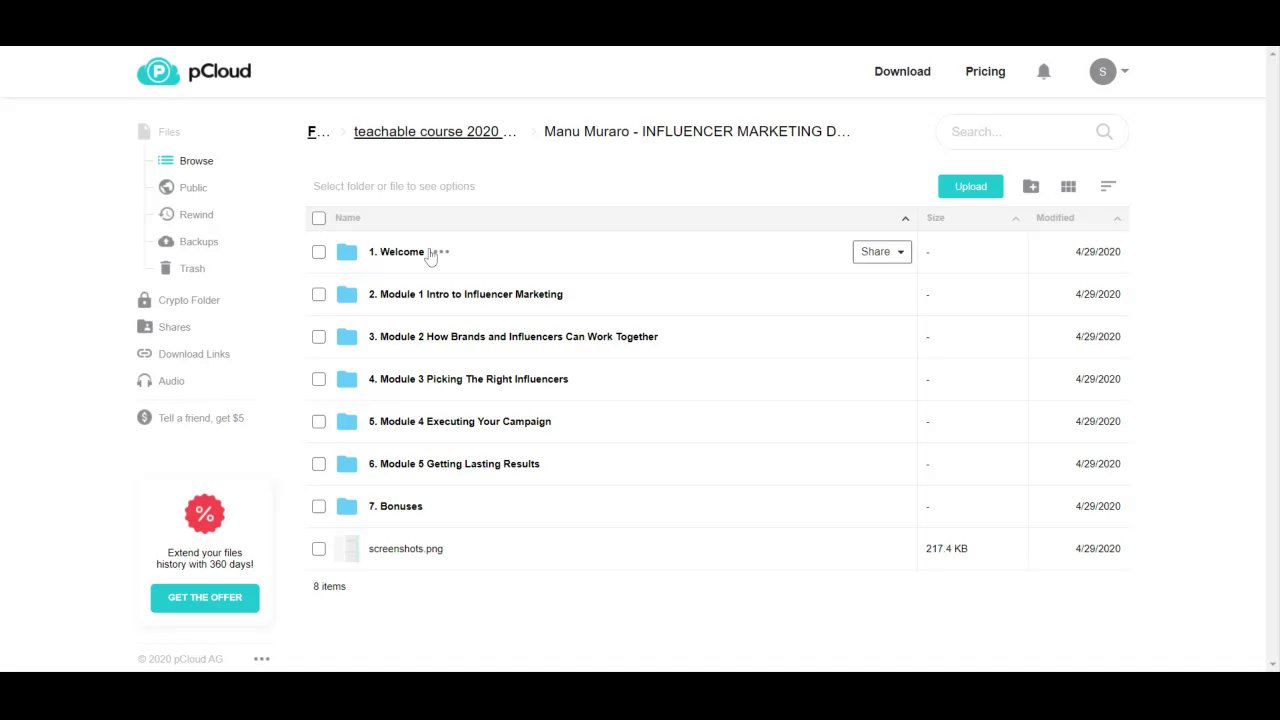Check the Module 5 Getting Lasting checkbox
Viewport: 1280px width, 720px height.
tap(319, 464)
